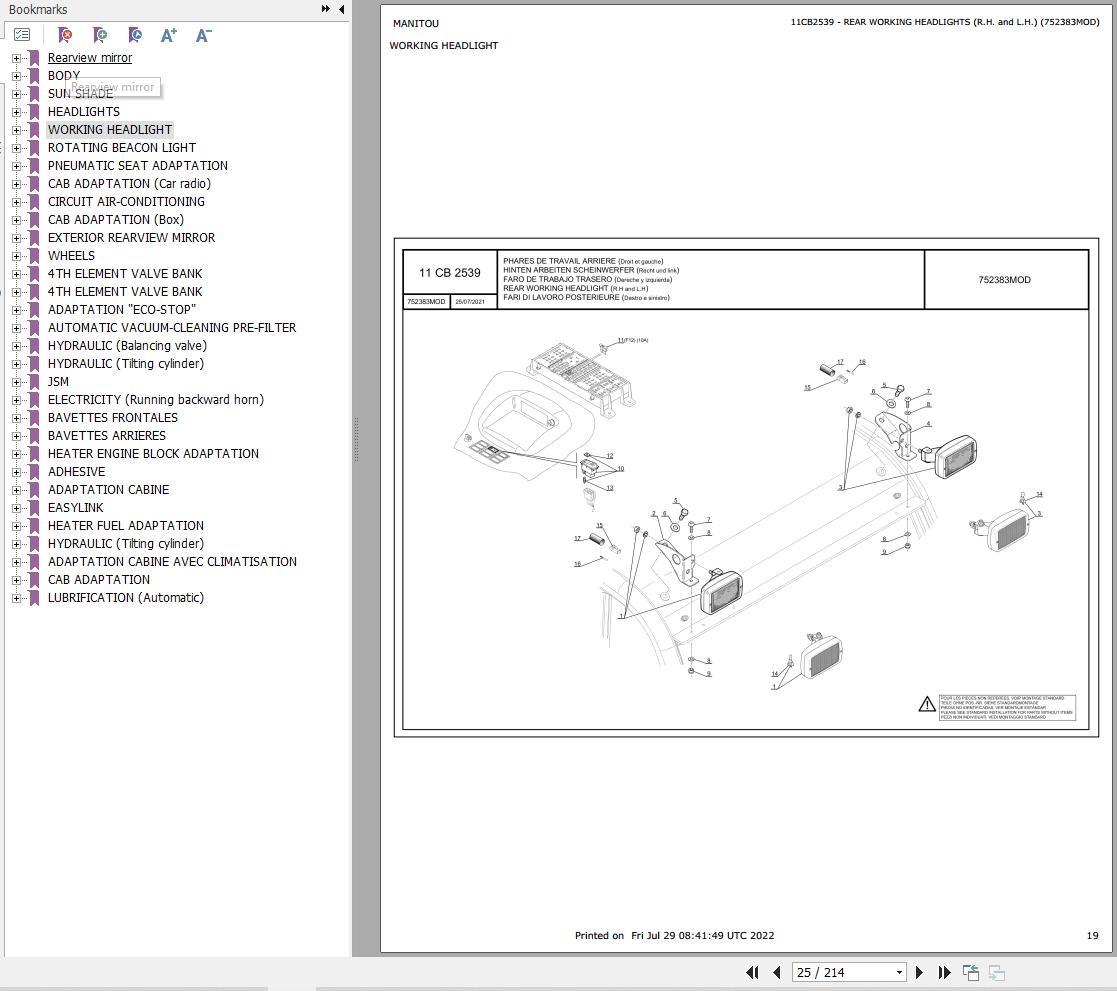Decrease bookmark text size with A-
This screenshot has height=991, width=1117.
(204, 35)
